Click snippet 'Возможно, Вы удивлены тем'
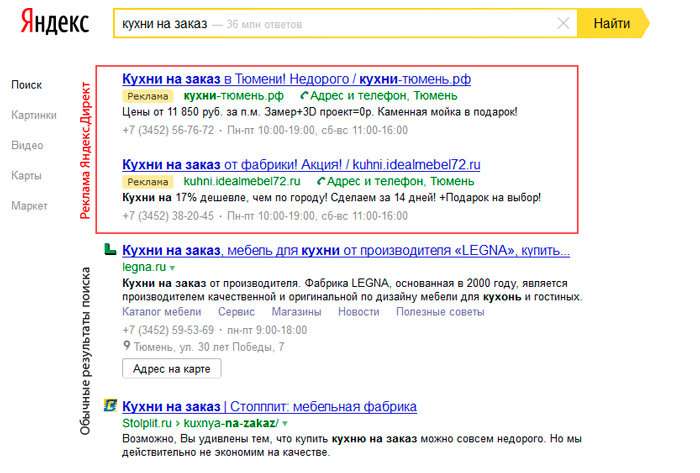Screen dimensions: 700x473 tap(194, 439)
